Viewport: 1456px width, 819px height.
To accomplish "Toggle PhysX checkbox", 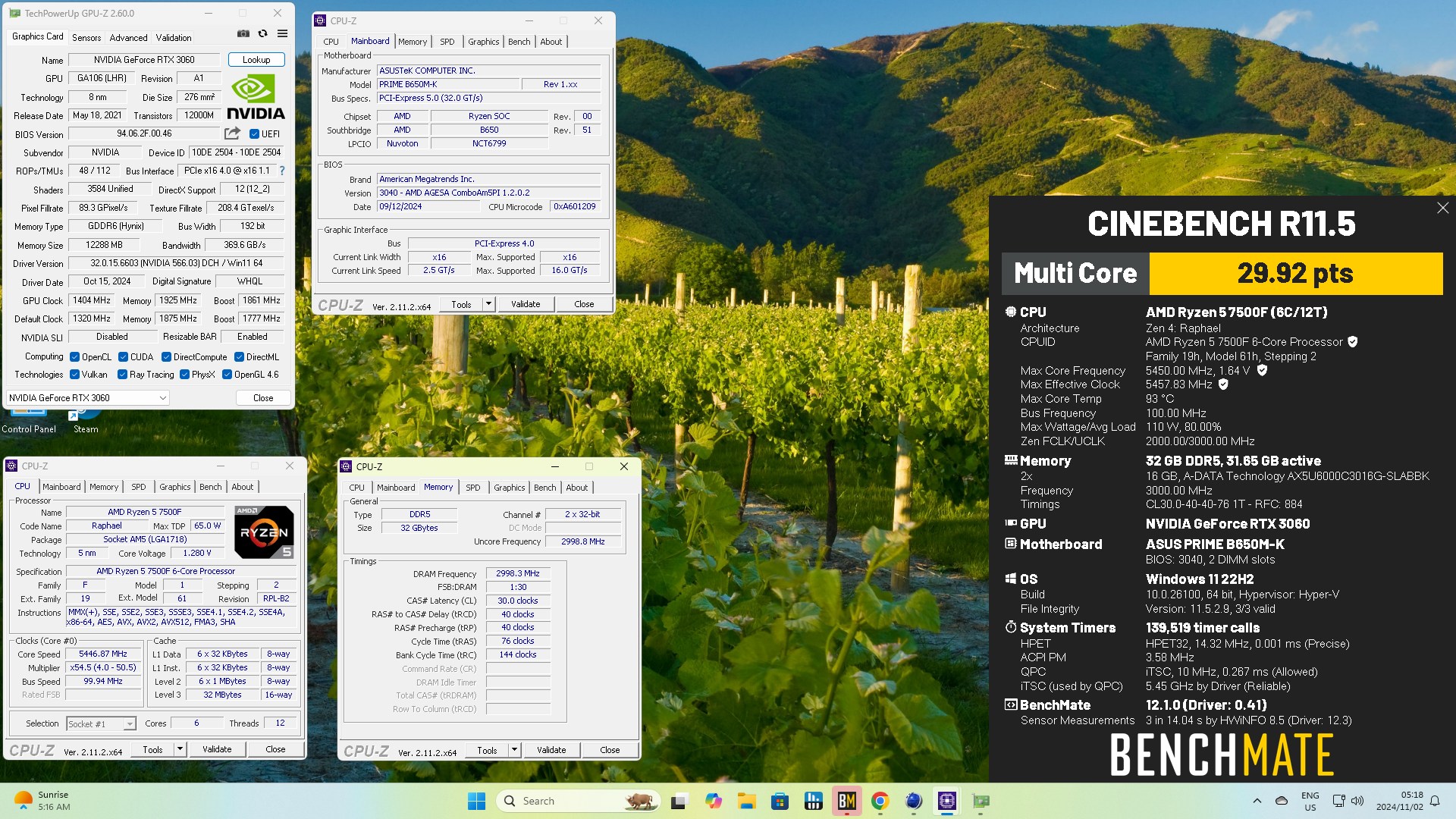I will pos(184,375).
